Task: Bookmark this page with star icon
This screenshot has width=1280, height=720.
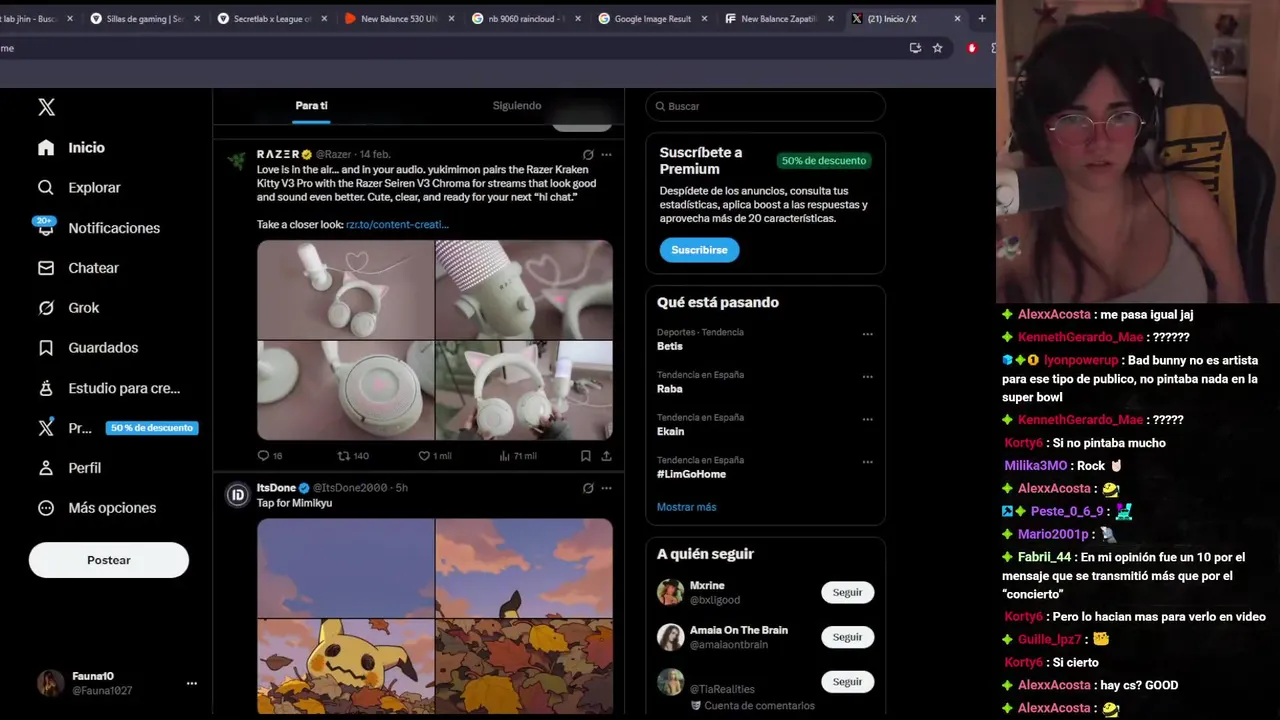Action: pyautogui.click(x=937, y=48)
